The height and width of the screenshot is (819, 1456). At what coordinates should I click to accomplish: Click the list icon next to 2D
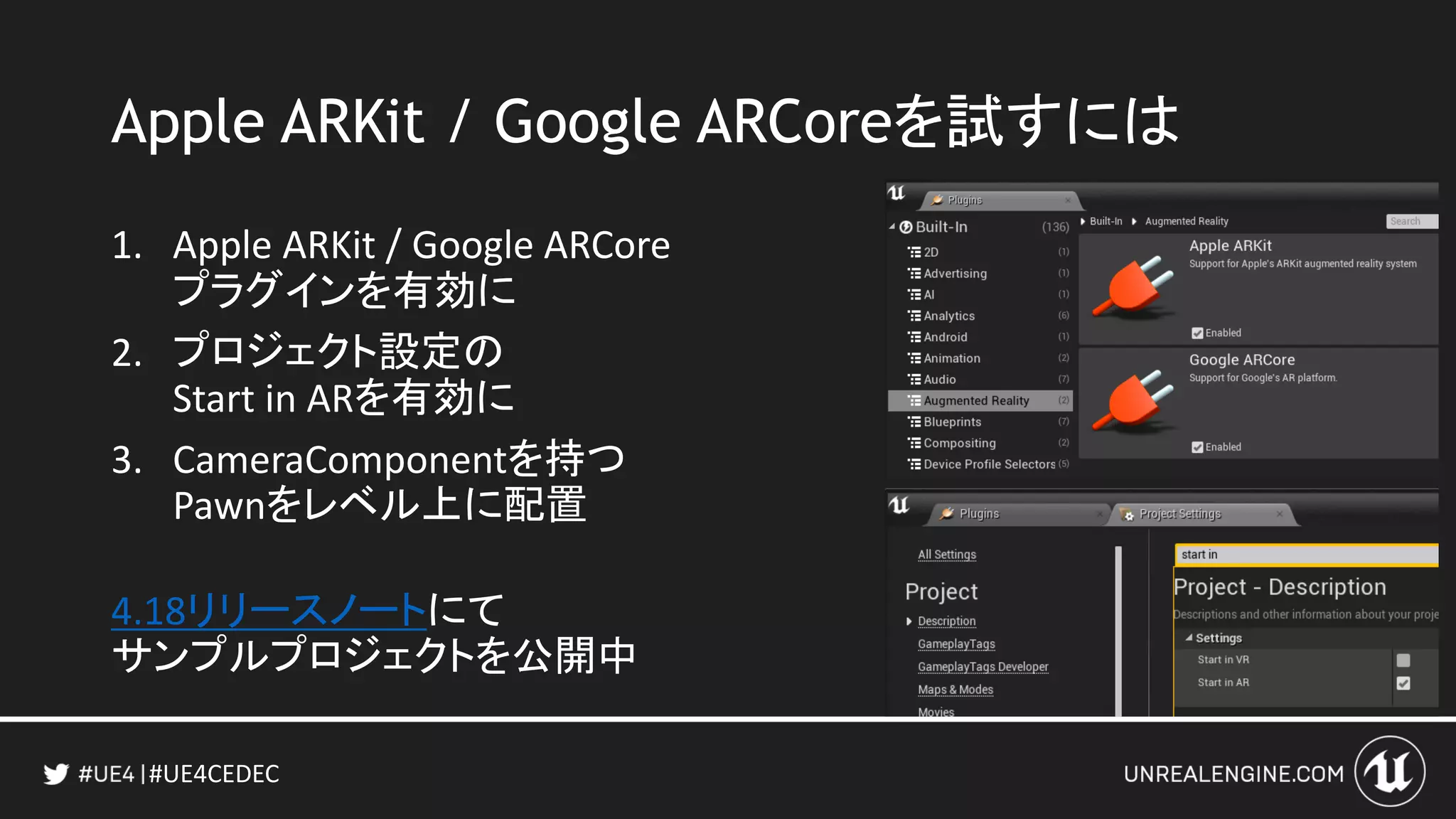914,252
